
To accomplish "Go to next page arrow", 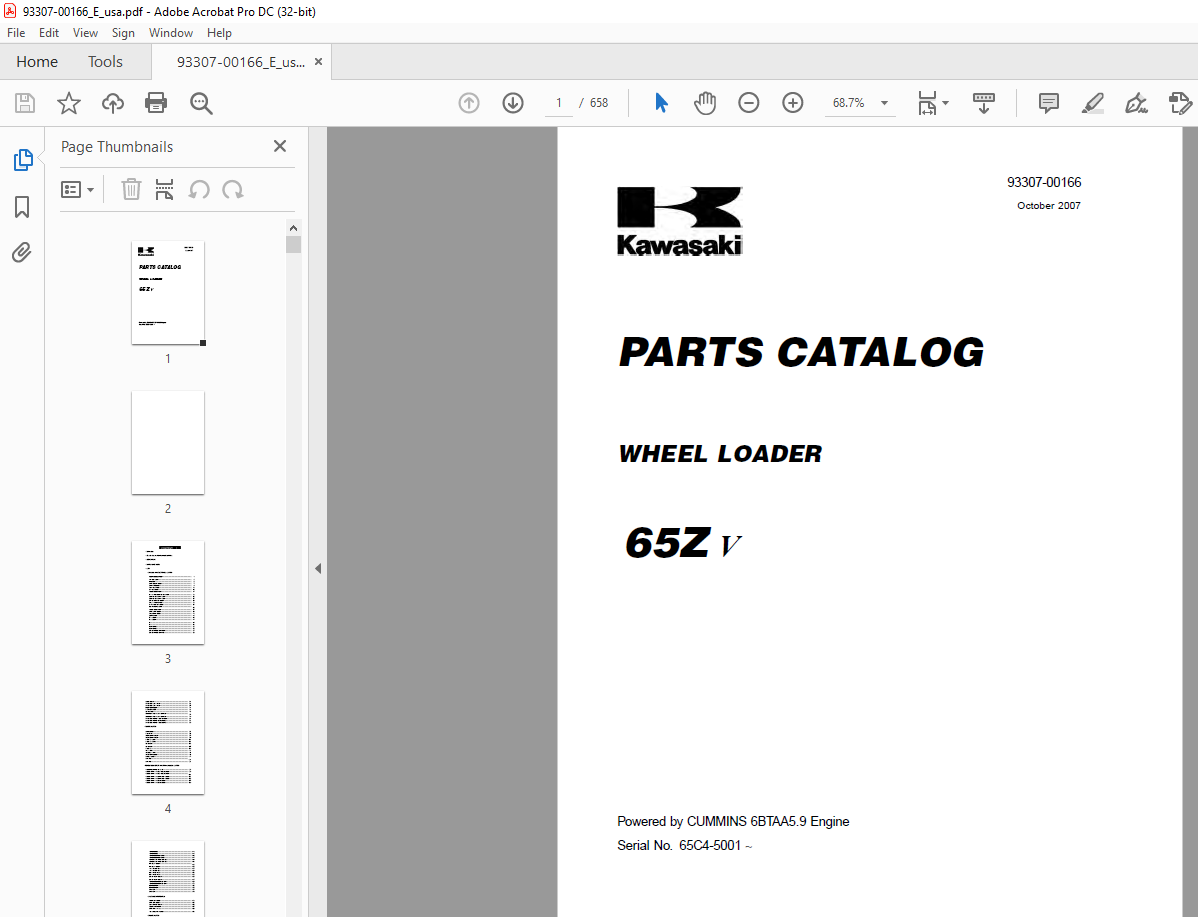I will pos(513,103).
